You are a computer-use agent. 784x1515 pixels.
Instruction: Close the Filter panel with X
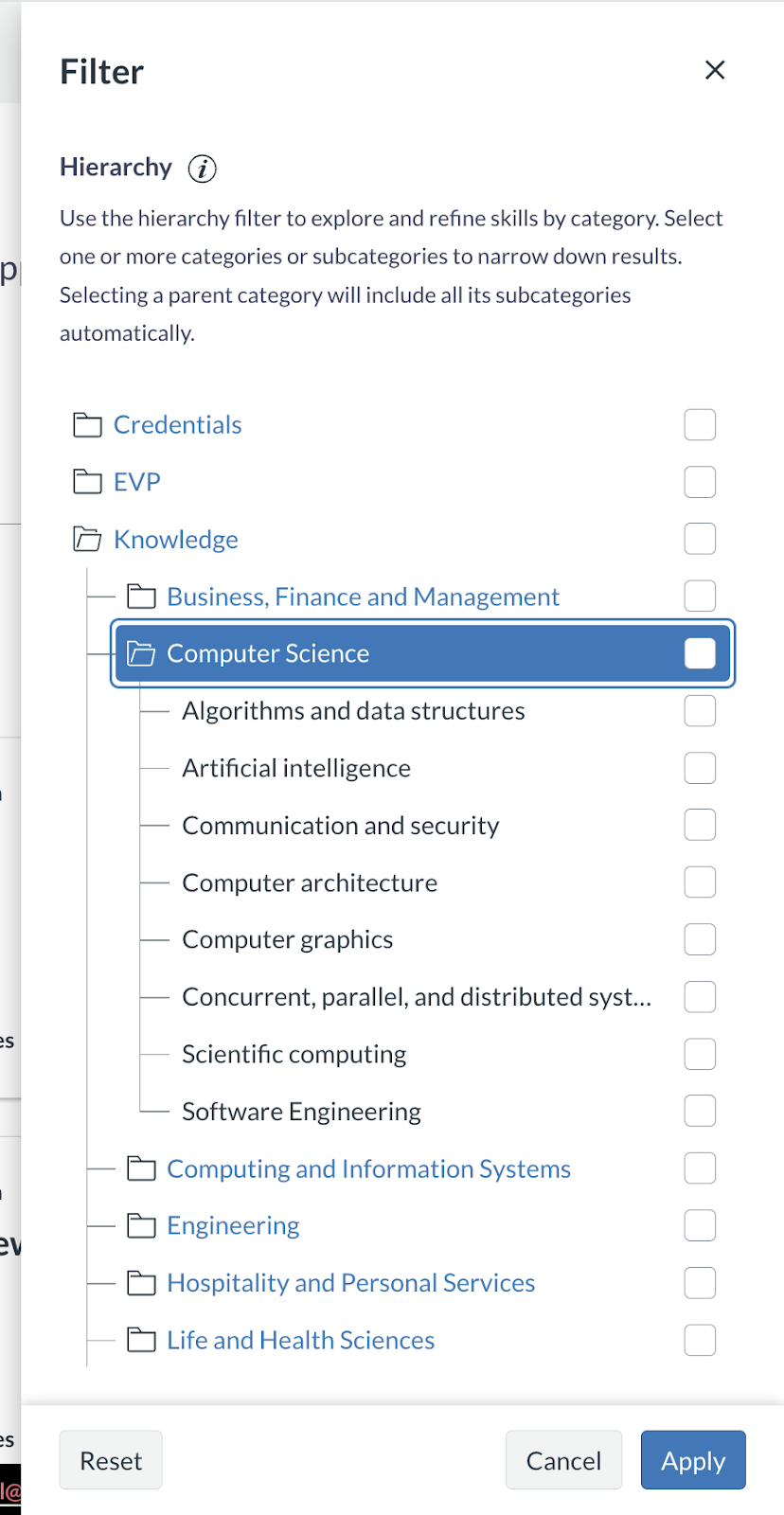point(715,70)
